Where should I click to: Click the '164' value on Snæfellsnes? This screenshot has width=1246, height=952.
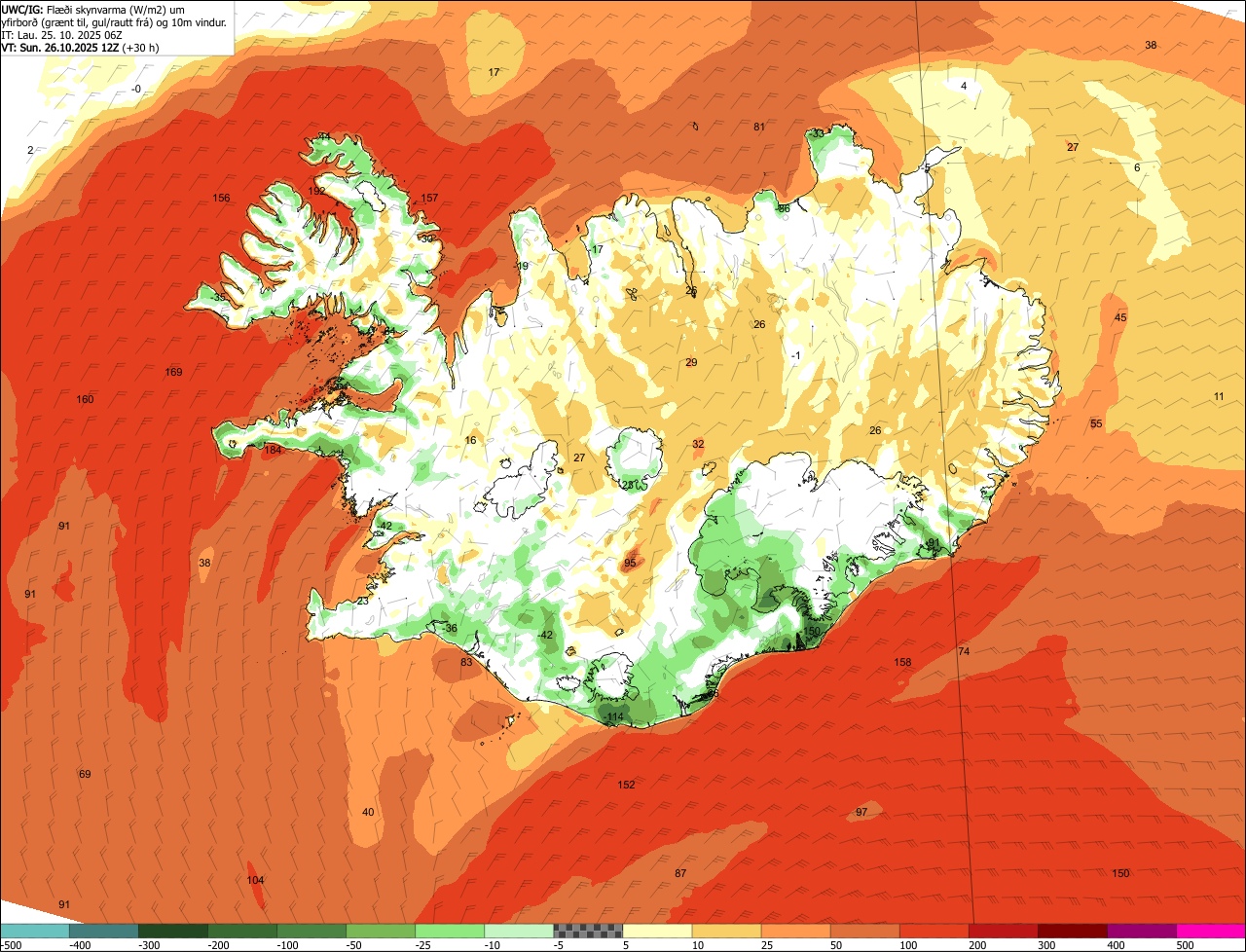(x=273, y=451)
